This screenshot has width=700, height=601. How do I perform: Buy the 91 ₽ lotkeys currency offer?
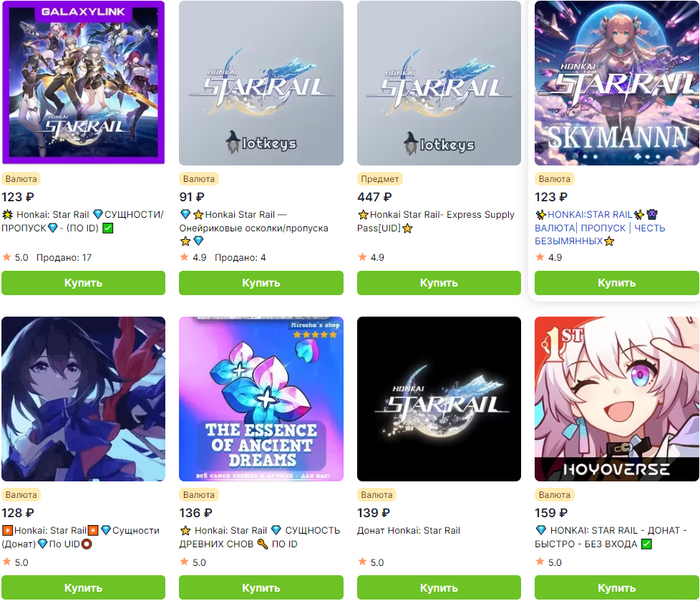point(261,283)
